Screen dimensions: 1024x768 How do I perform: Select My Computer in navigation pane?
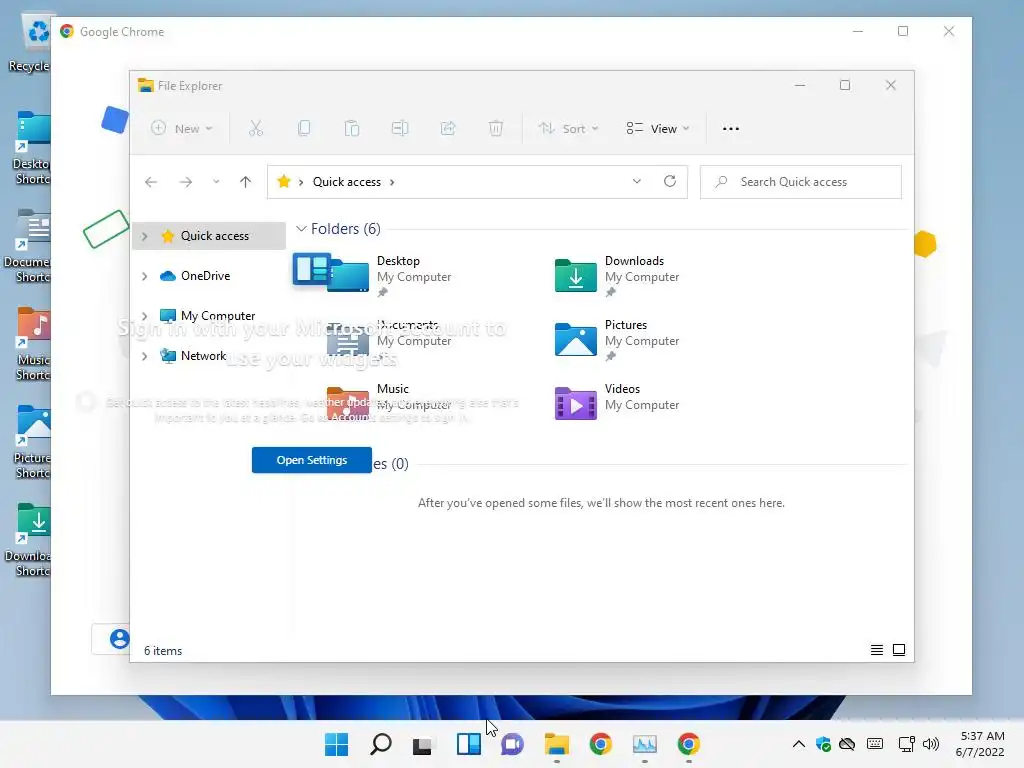(209, 315)
